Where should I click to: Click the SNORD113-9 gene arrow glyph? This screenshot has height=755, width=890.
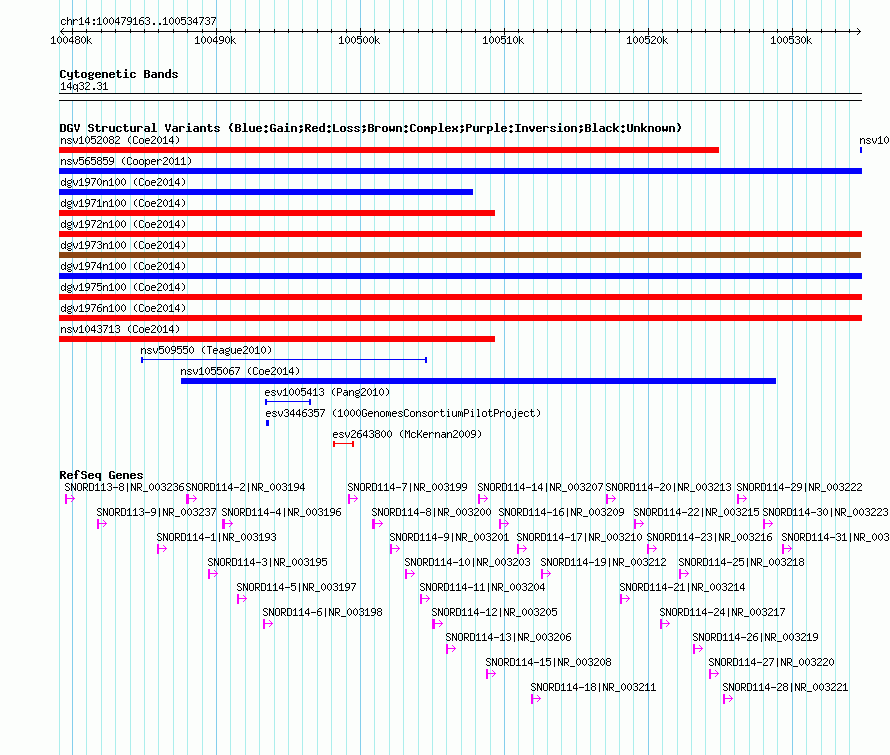pyautogui.click(x=102, y=524)
